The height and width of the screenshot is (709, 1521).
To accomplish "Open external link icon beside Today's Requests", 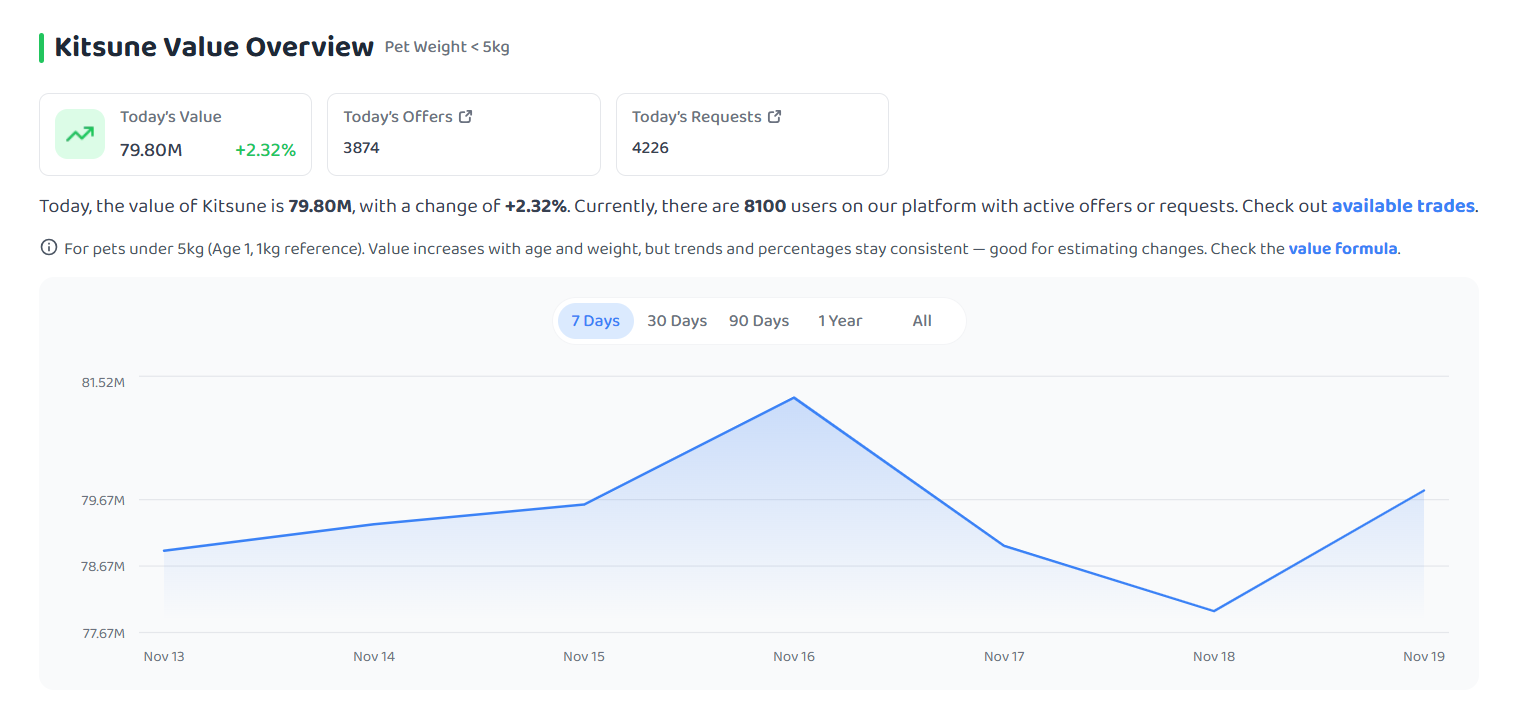I will [x=774, y=117].
